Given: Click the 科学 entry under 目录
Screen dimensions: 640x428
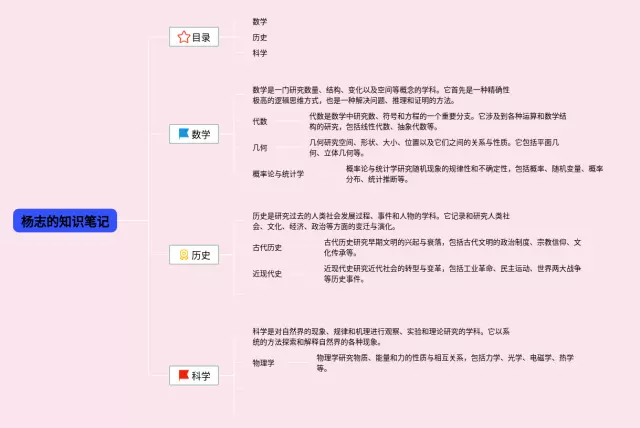Looking at the screenshot, I should click(x=260, y=53).
